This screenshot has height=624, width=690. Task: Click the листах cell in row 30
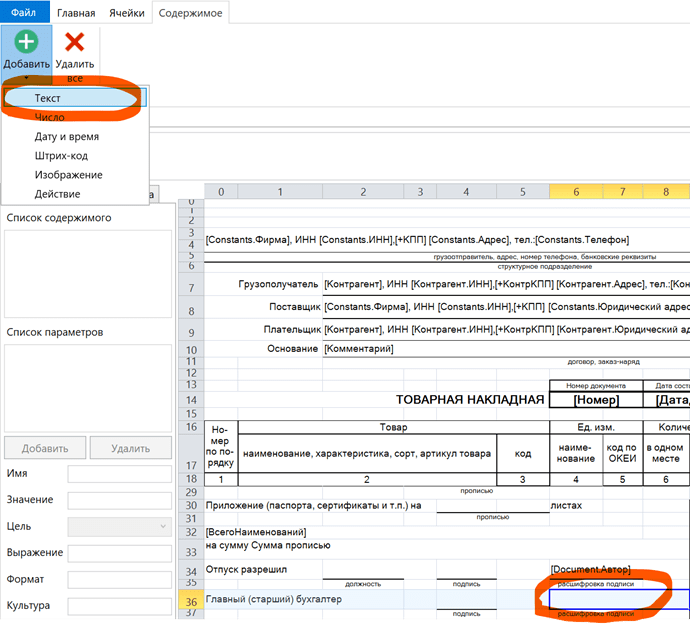566,506
